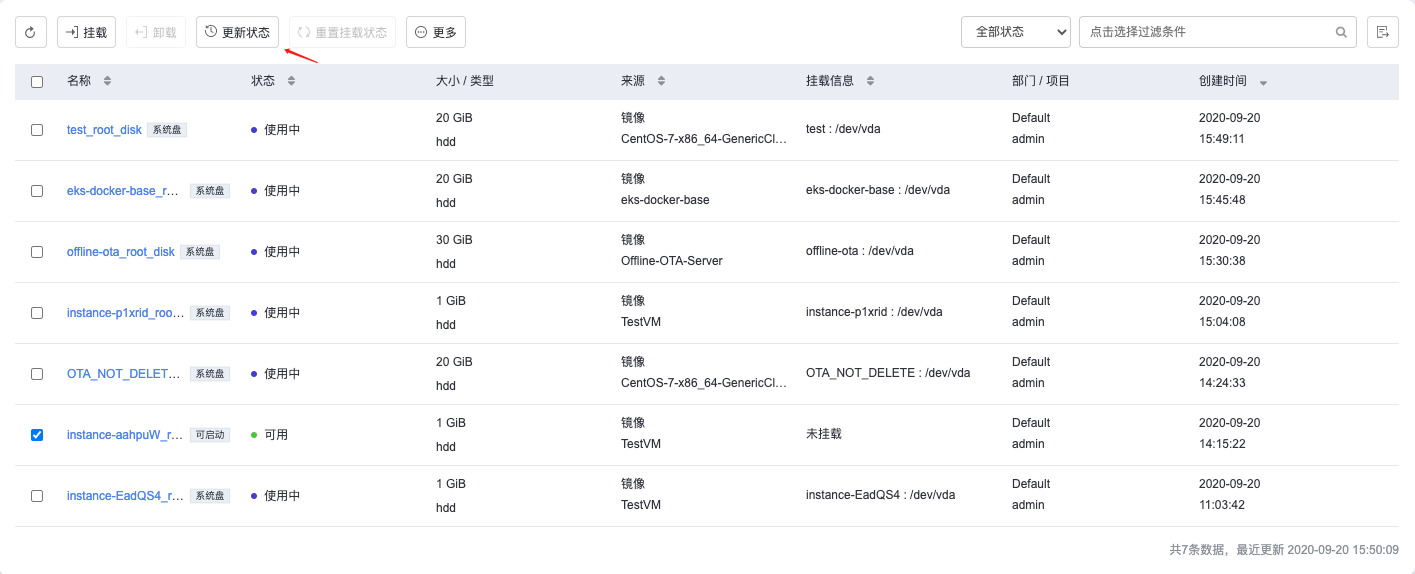Check the eks-docker-base row checkbox
The height and width of the screenshot is (574, 1415).
37,191
